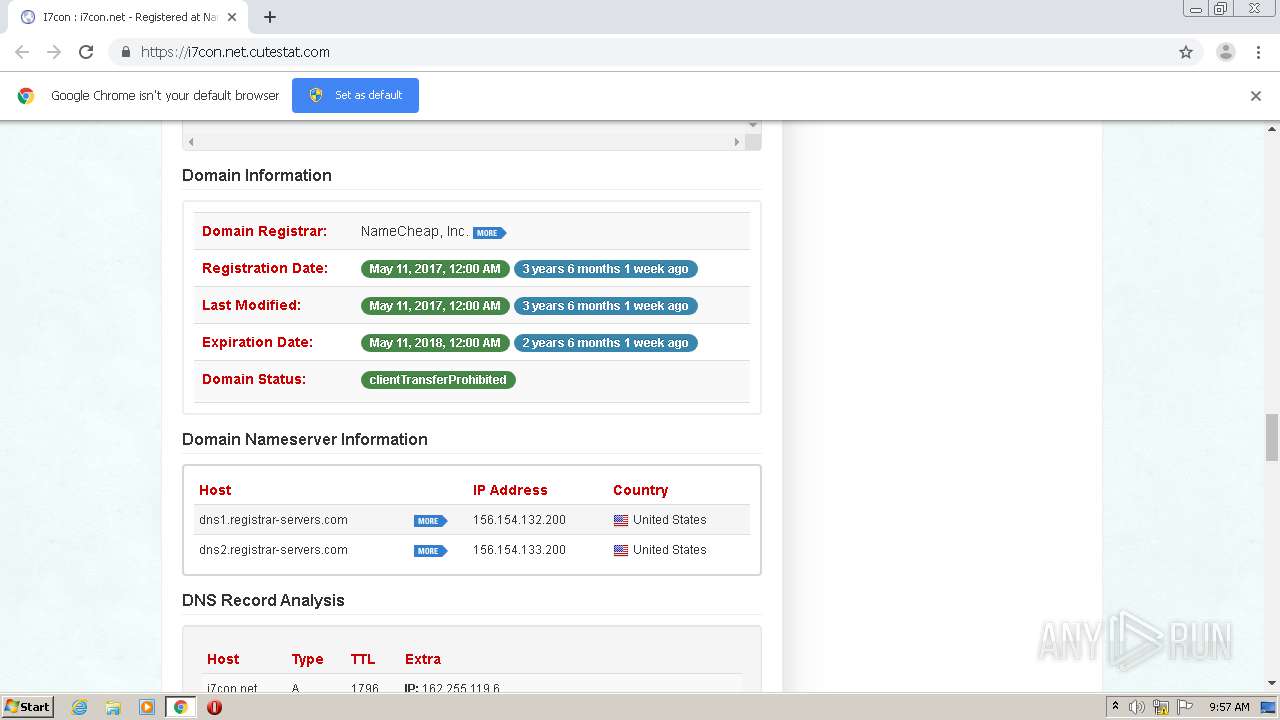Select last modified May 11, 2017 badge
Viewport: 1280px width, 720px height.
435,306
